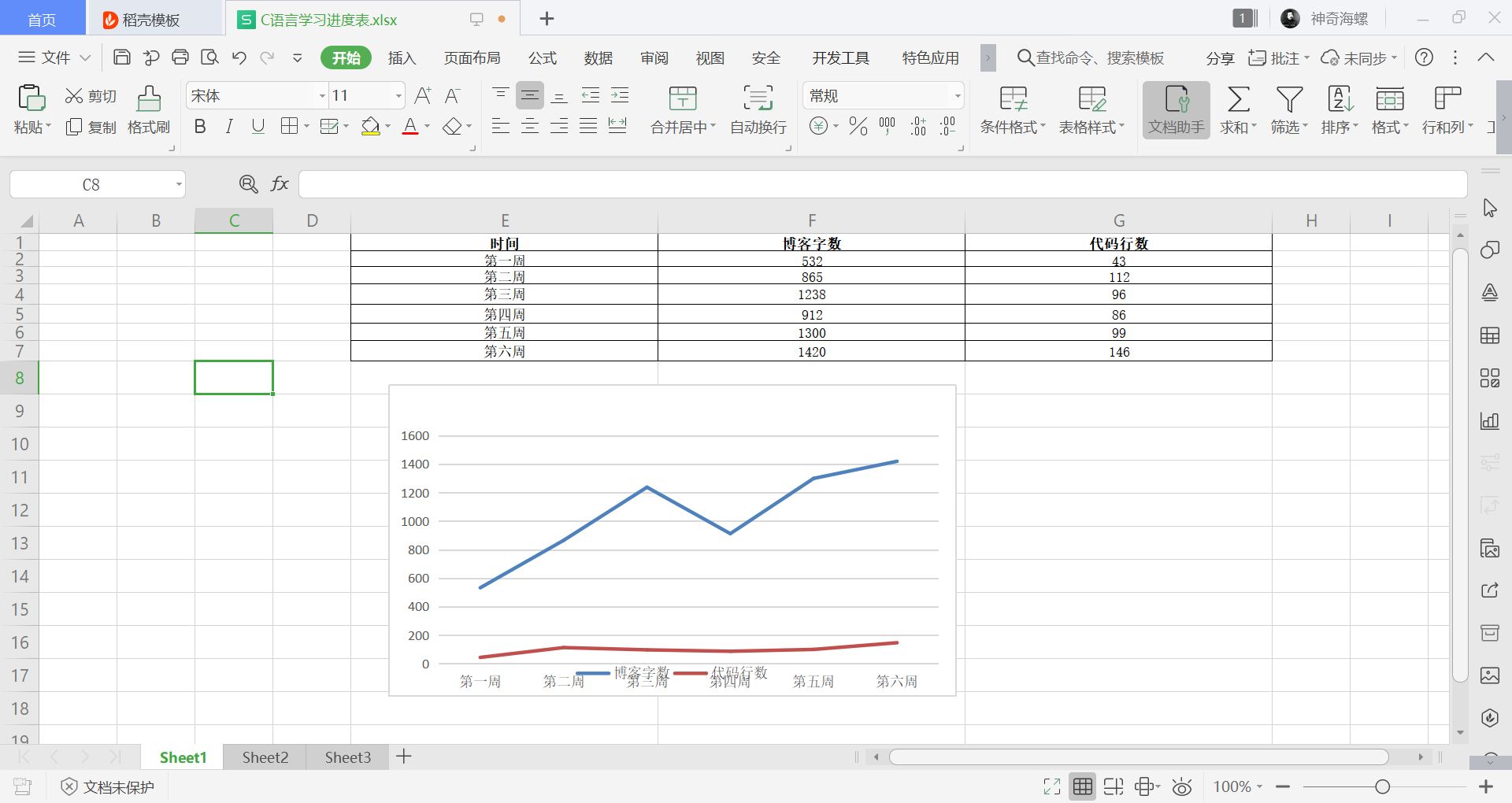Cut the selection with the scissors icon
The width and height of the screenshot is (1512, 803).
pos(74,96)
